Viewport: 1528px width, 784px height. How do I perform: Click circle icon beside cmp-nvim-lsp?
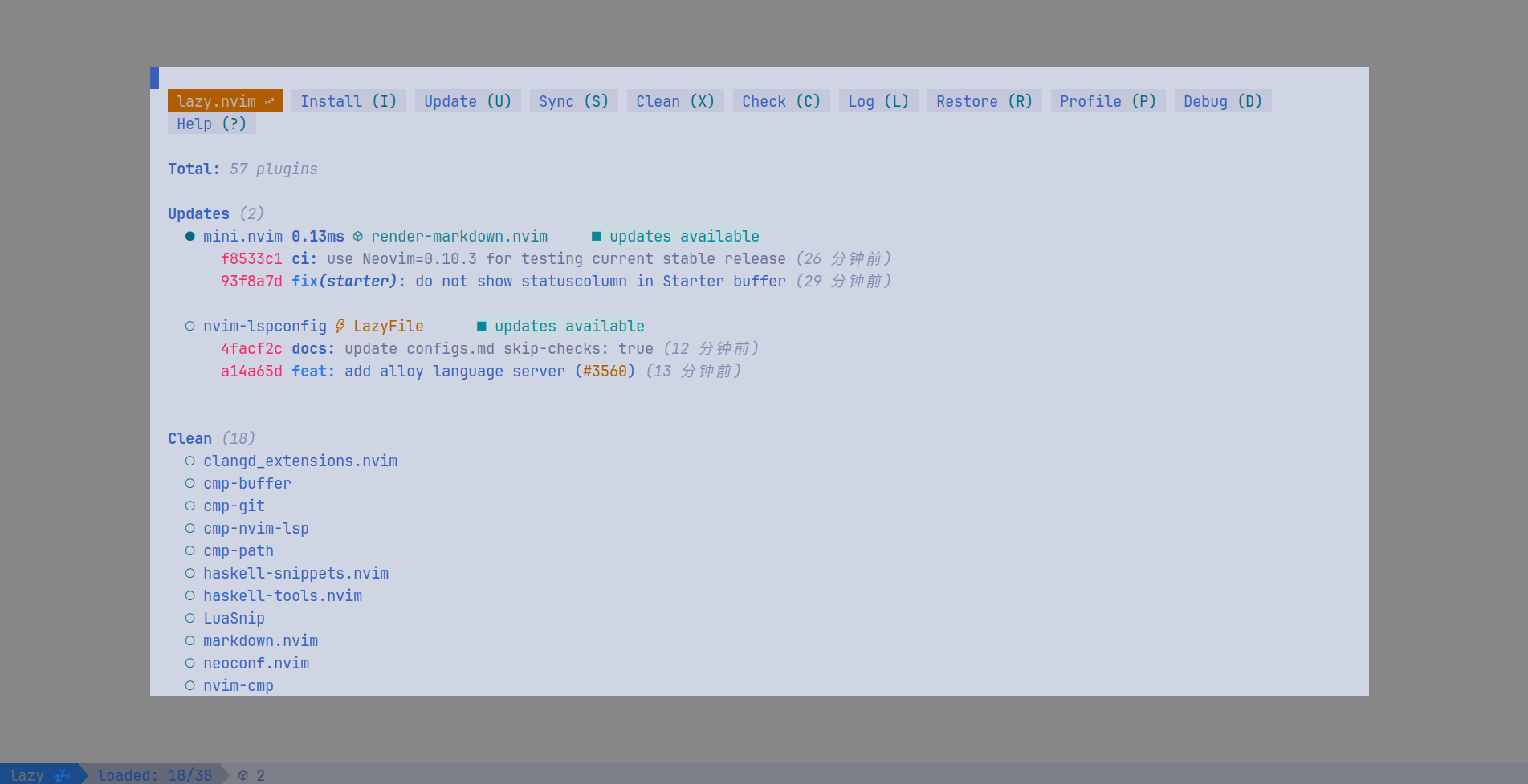[190, 528]
